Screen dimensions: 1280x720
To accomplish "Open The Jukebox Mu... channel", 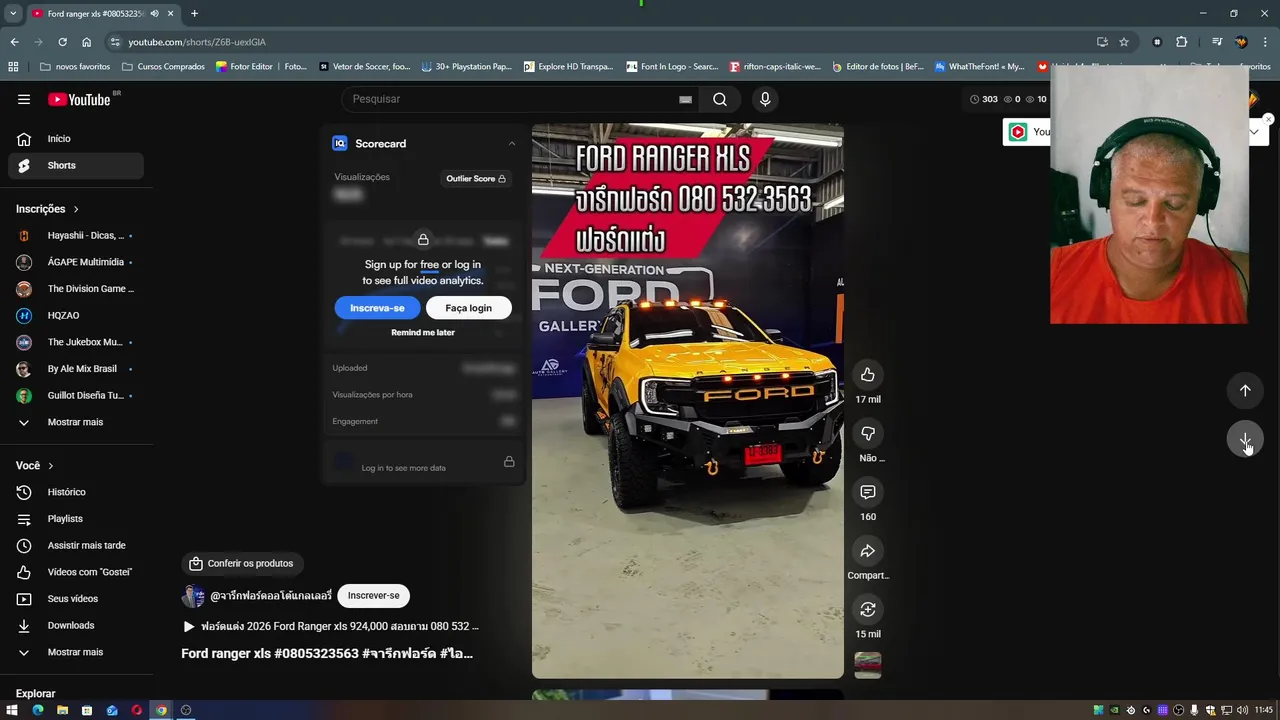I will tap(76, 342).
